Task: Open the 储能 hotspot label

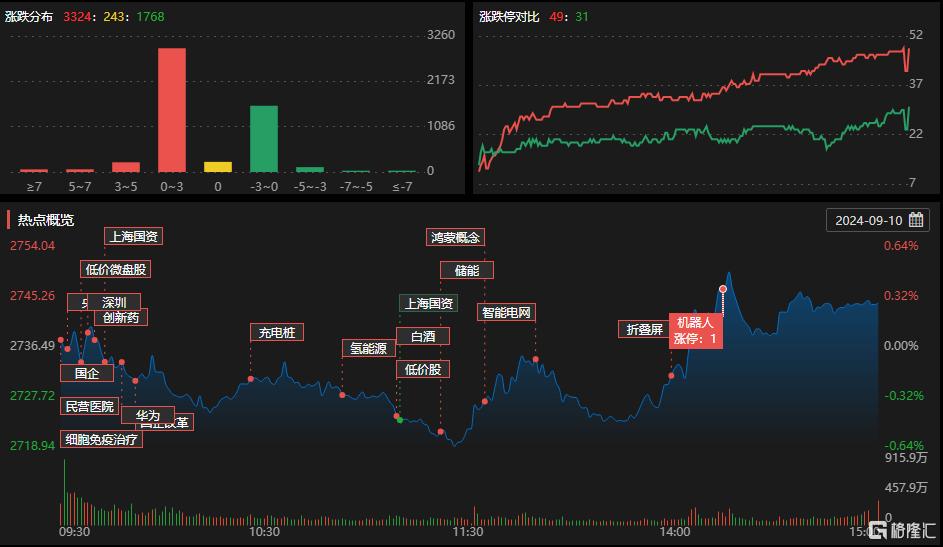Action: click(467, 270)
